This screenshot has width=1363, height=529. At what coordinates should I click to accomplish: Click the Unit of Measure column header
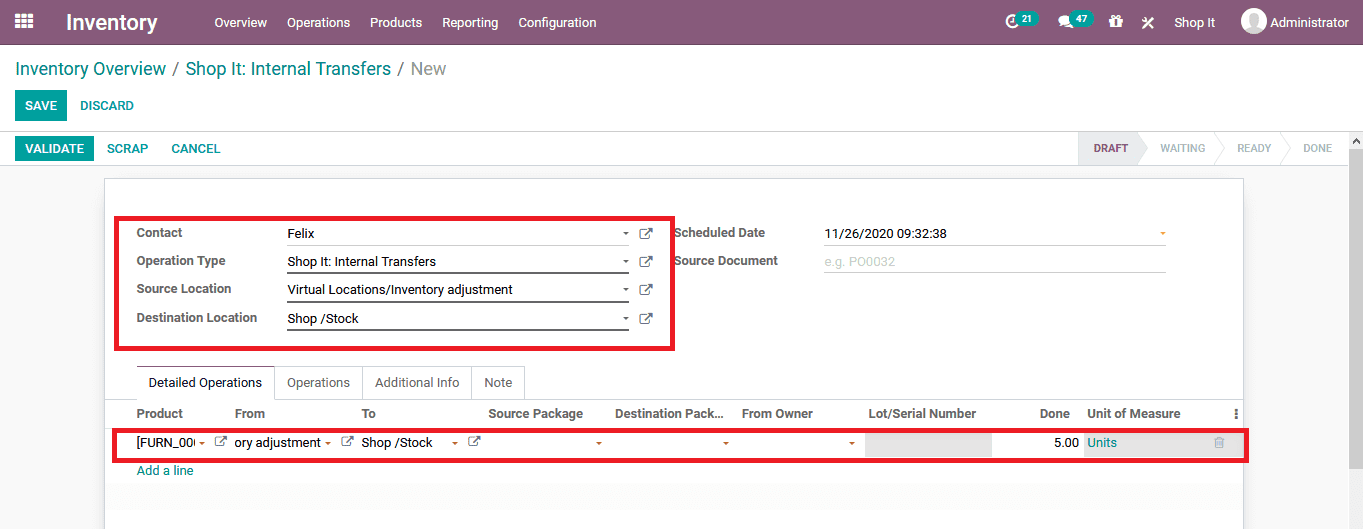click(x=1134, y=414)
